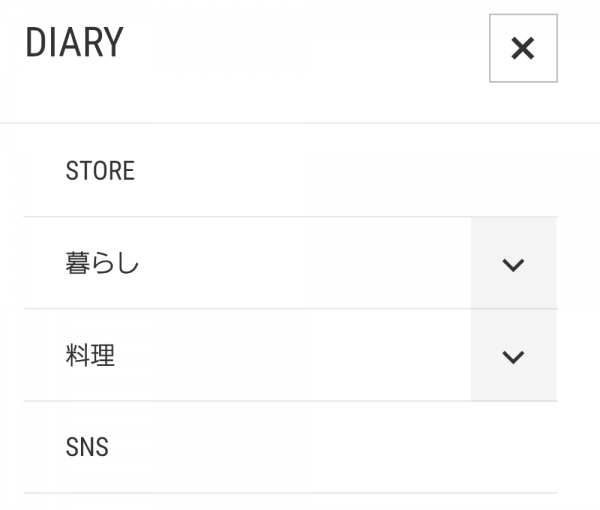Screen dimensions: 600x510
Task: Return home via the DIARY logo
Action: [x=74, y=42]
